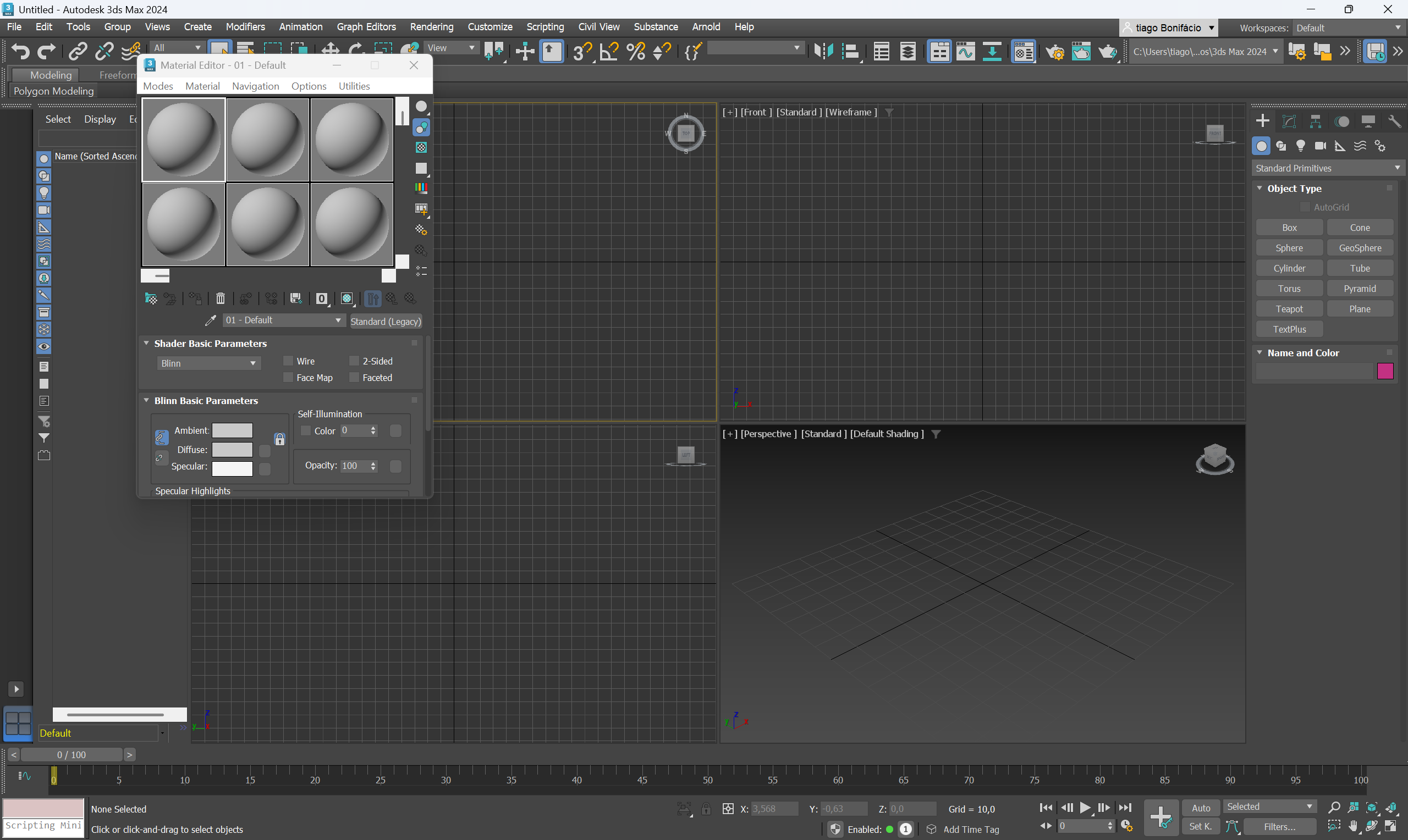Click the Delete material trash icon
The image size is (1408, 840).
coord(220,299)
